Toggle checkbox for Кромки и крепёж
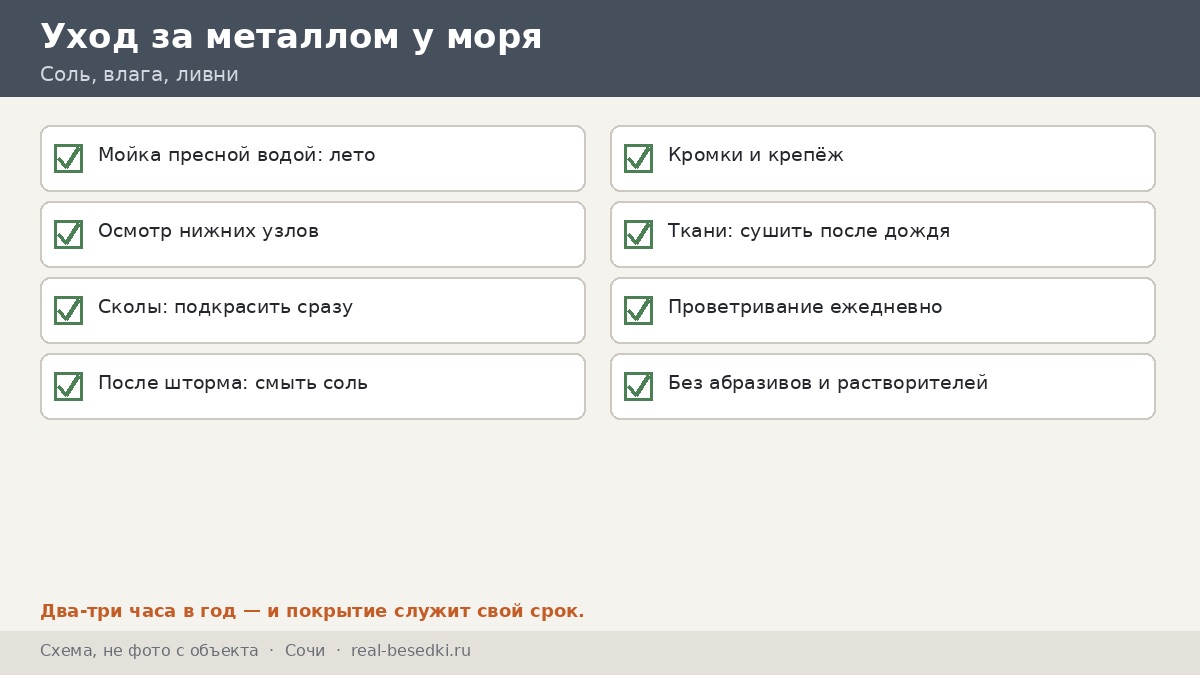This screenshot has width=1200, height=675. point(638,158)
